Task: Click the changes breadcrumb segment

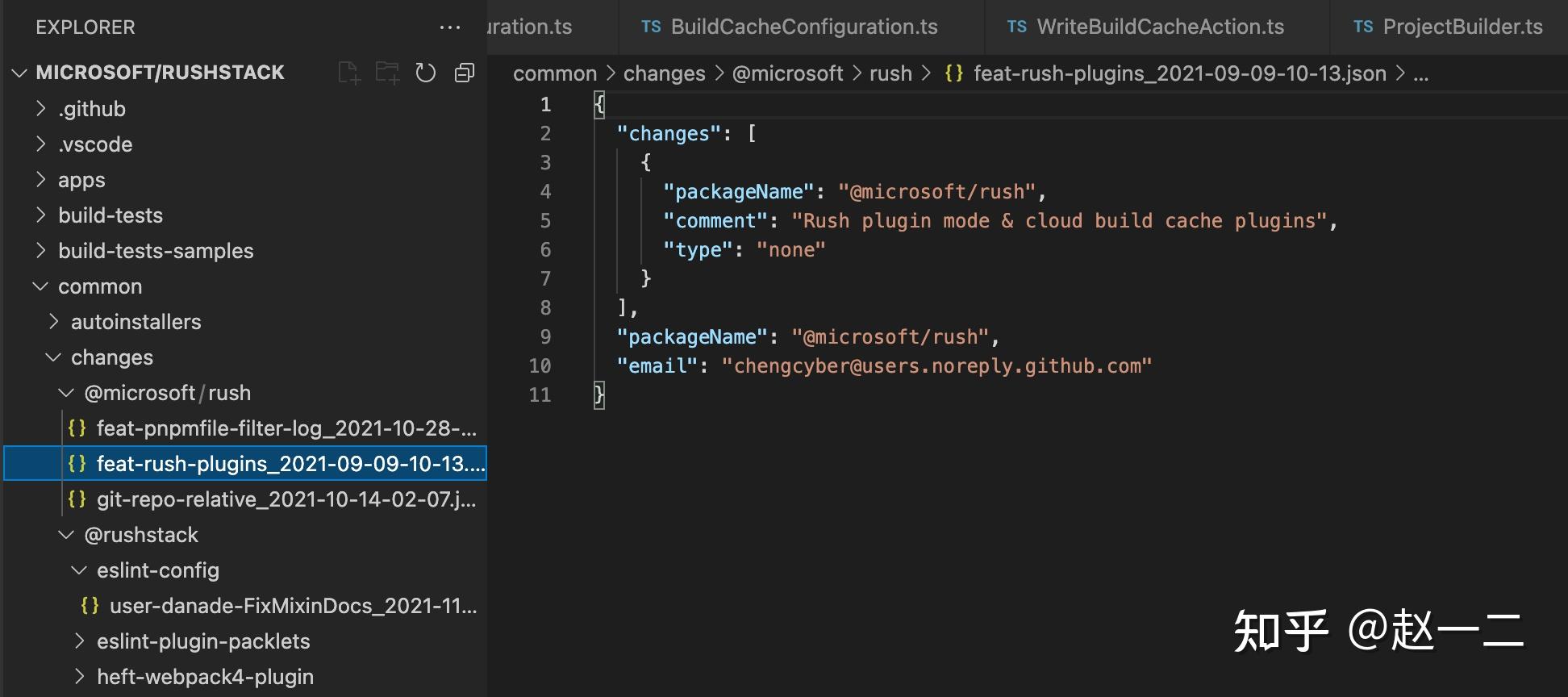Action: click(x=664, y=73)
